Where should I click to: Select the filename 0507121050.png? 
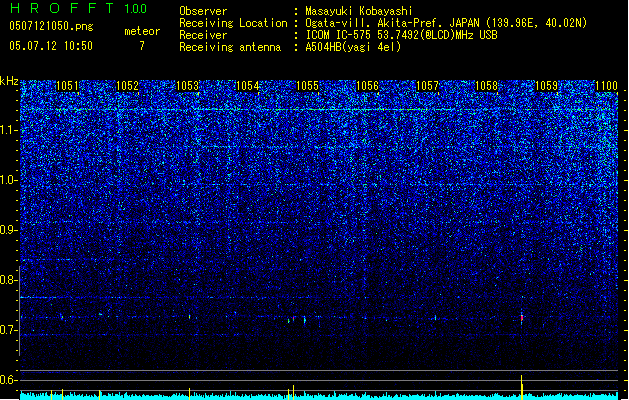click(51, 26)
